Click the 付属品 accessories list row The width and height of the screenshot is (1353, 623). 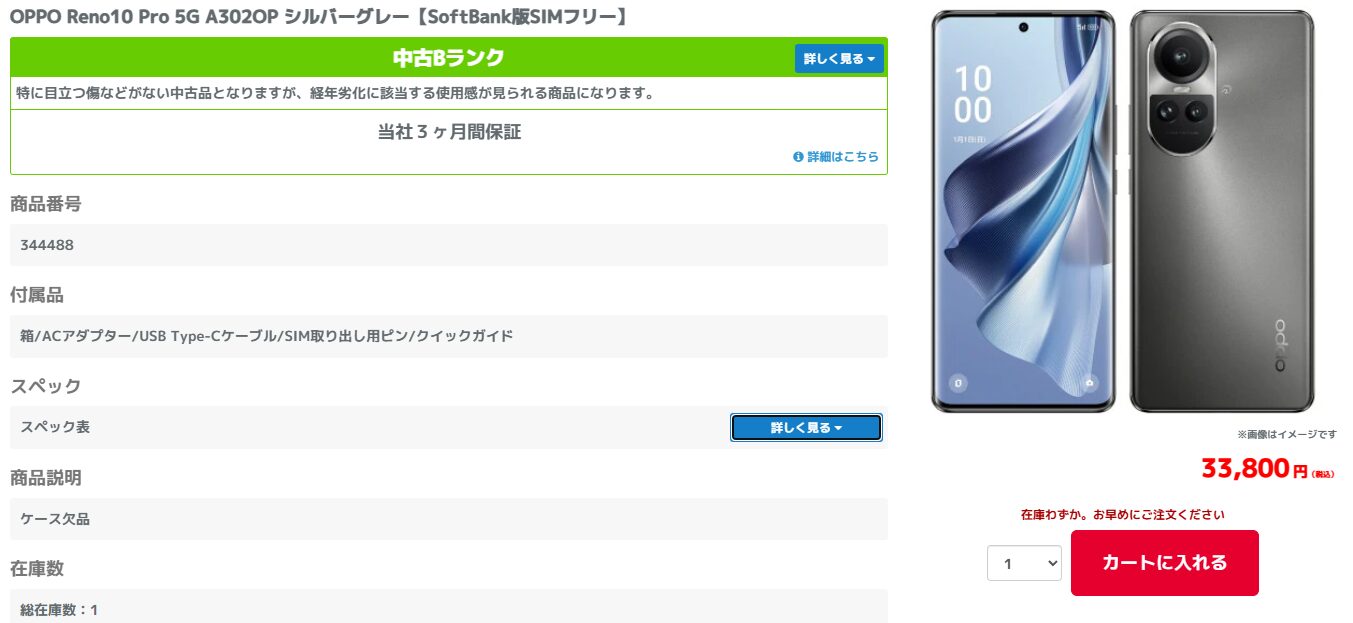449,336
